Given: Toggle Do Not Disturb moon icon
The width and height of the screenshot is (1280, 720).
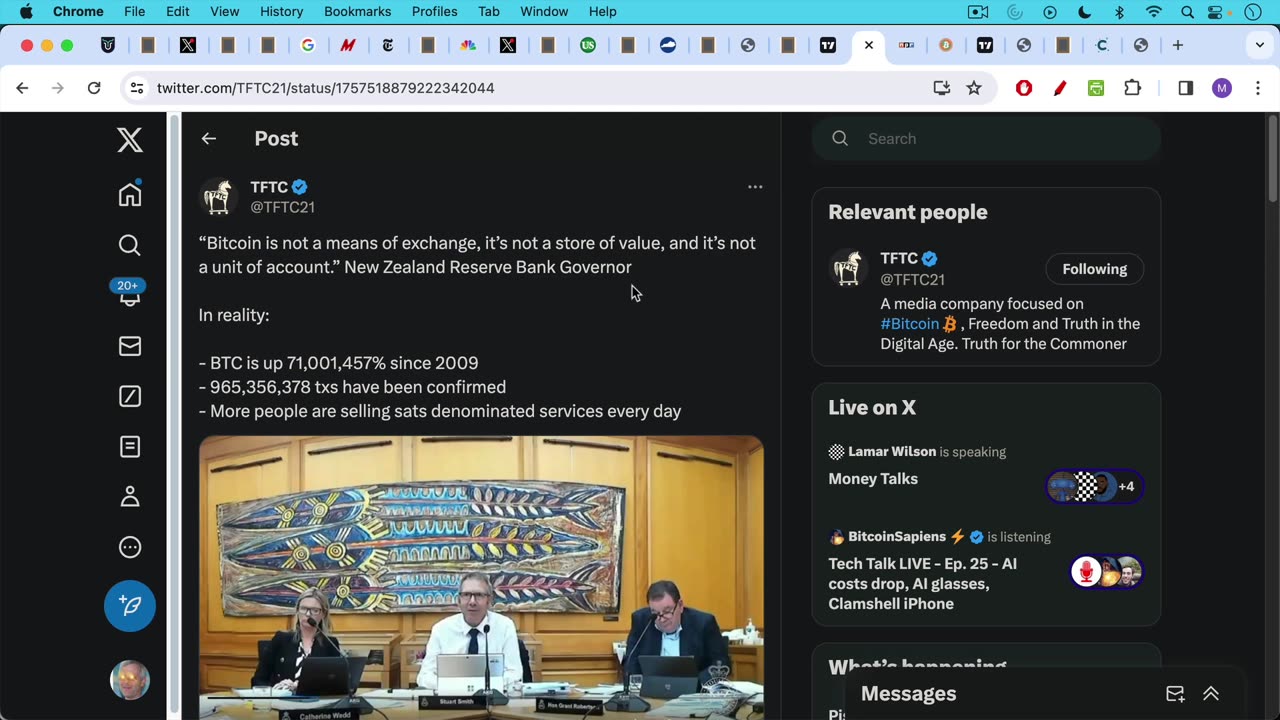Looking at the screenshot, I should pyautogui.click(x=1085, y=12).
